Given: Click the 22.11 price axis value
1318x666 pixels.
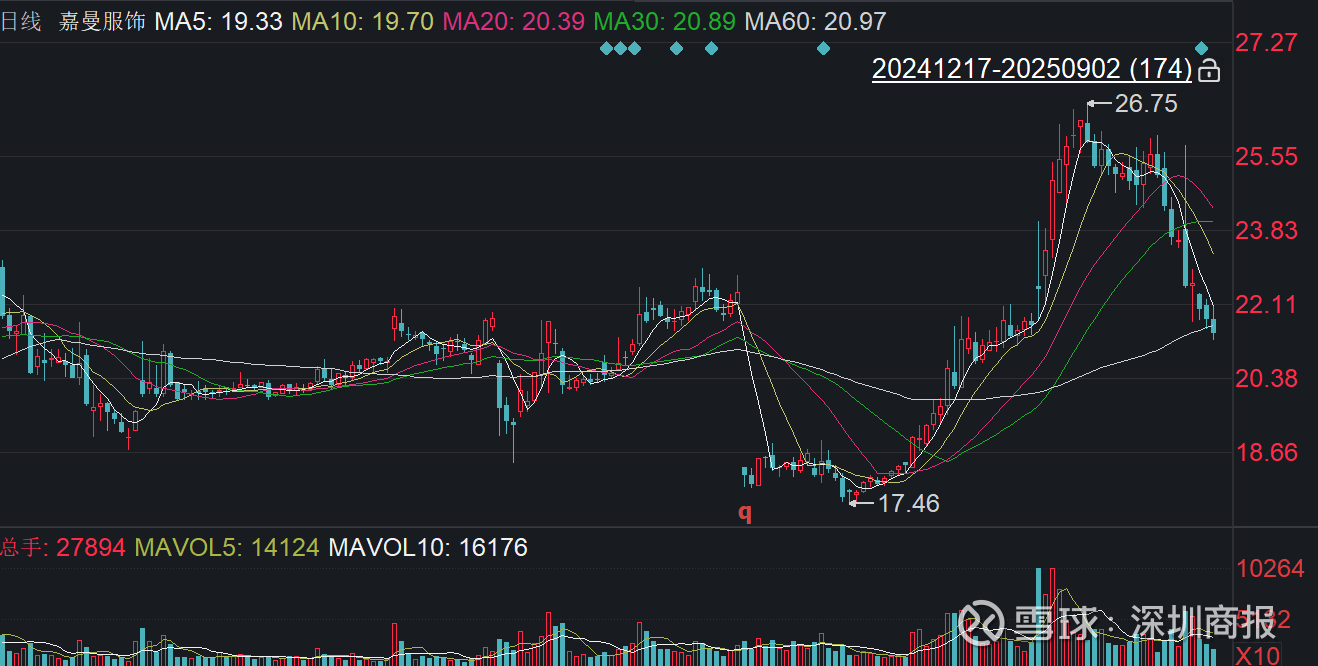Looking at the screenshot, I should (x=1266, y=304).
